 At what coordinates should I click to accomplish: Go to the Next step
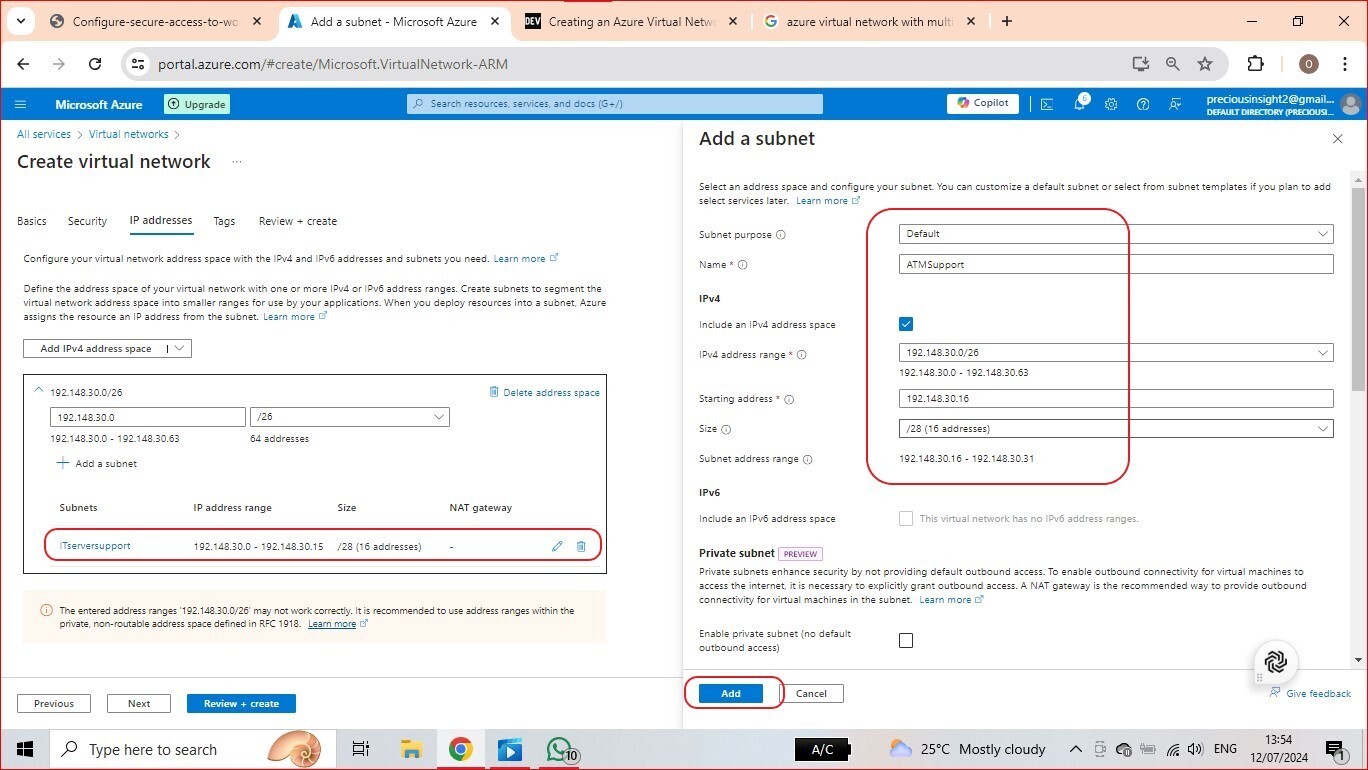(x=139, y=703)
